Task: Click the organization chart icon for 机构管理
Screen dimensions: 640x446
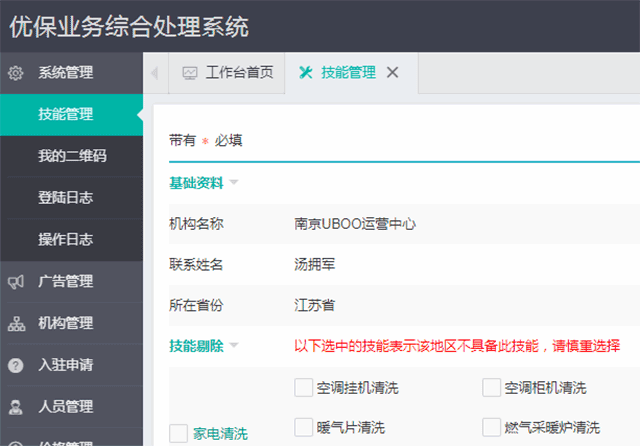Action: [16, 323]
